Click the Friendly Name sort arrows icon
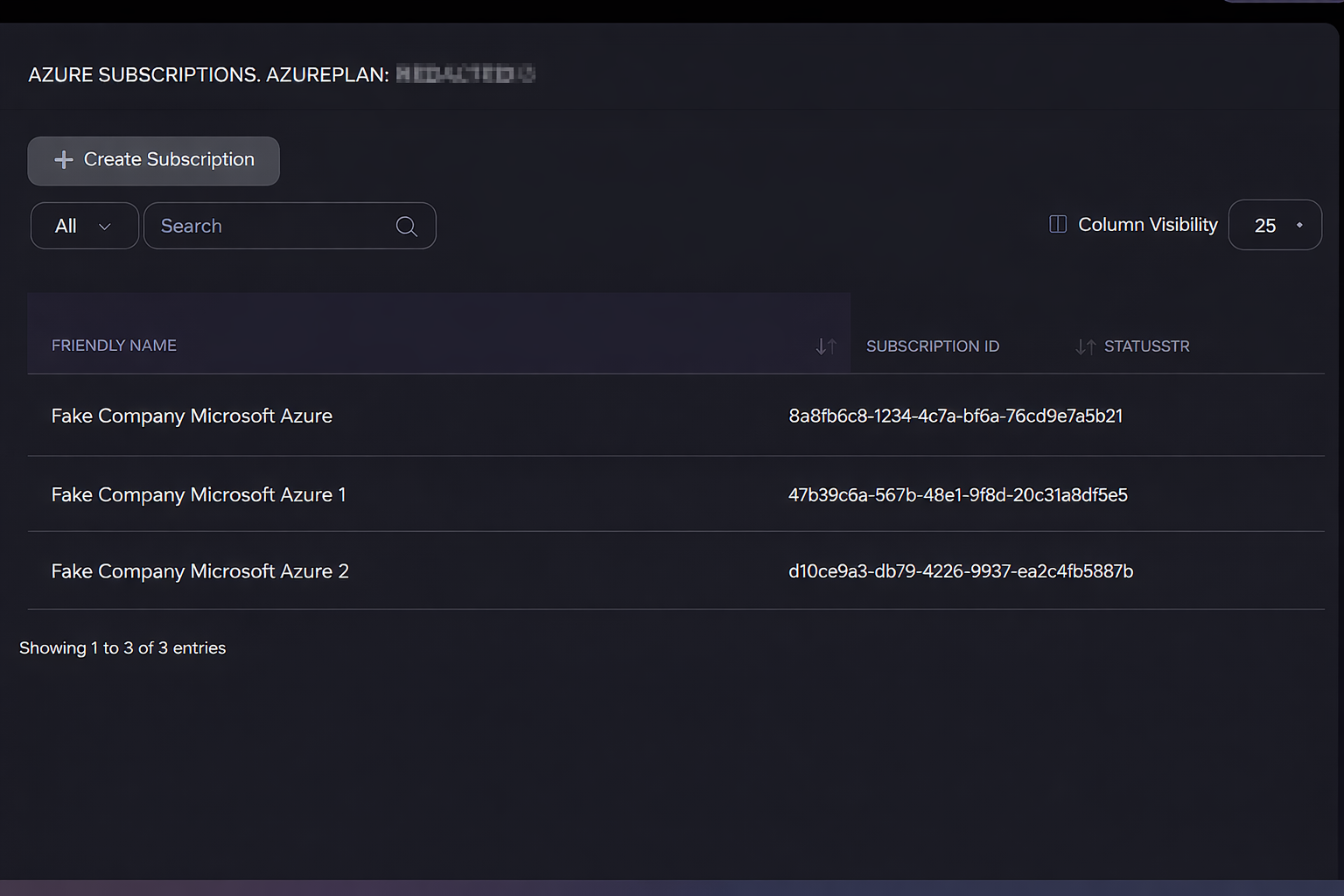The width and height of the screenshot is (1344, 896). 825,346
